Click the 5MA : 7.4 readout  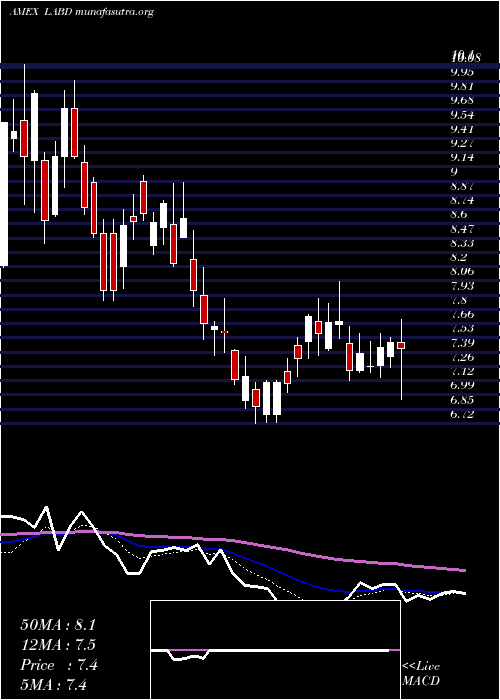pyautogui.click(x=54, y=685)
